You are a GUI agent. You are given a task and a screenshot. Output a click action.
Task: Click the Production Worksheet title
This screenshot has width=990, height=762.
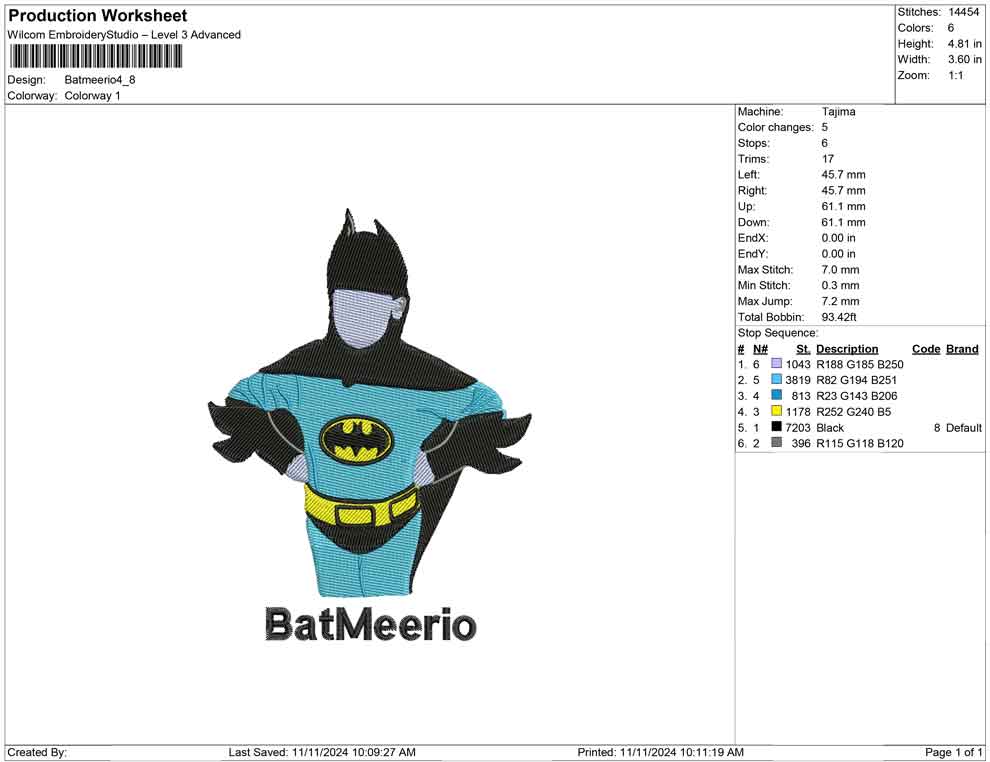click(x=98, y=16)
